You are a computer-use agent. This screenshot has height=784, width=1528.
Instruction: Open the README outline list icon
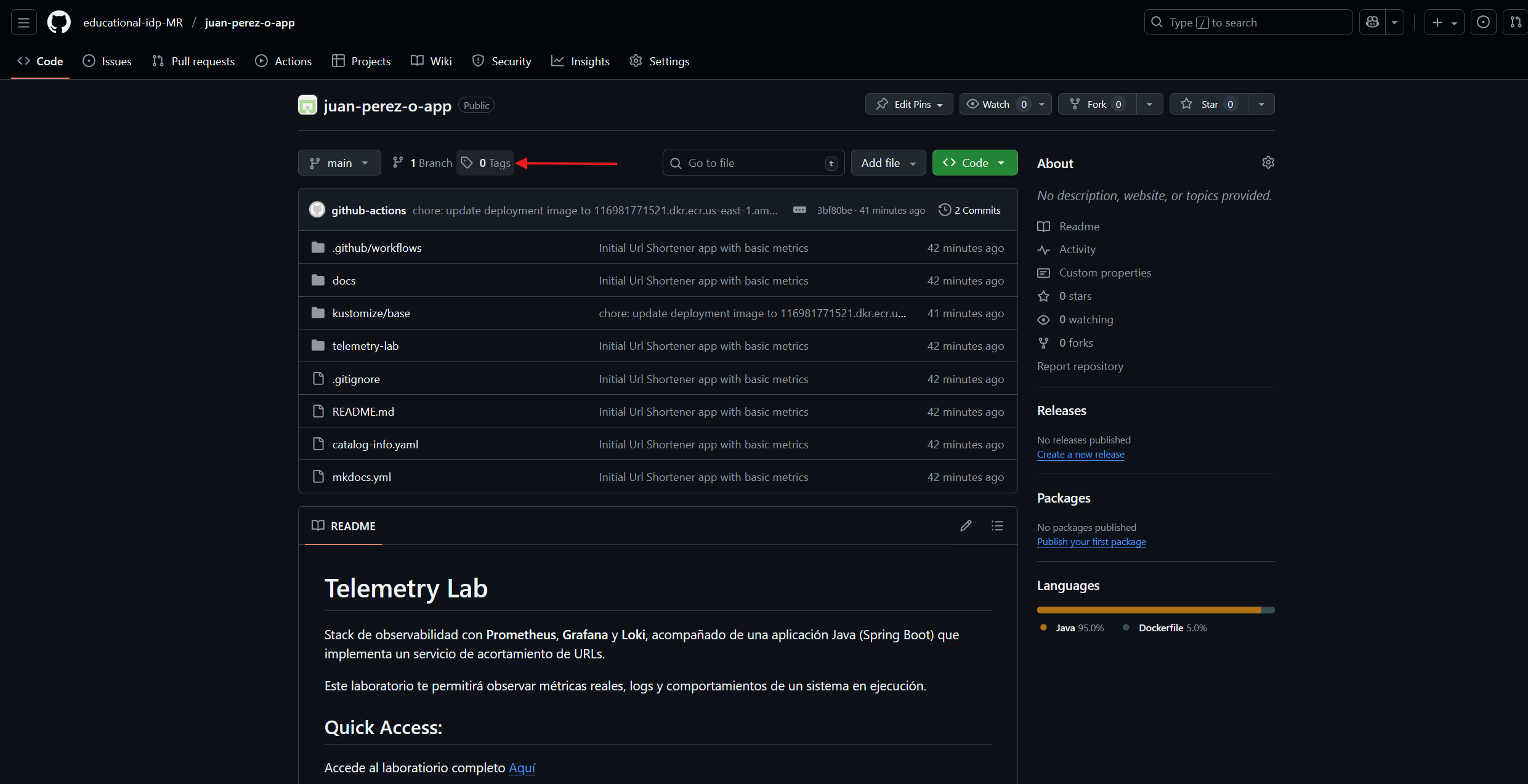point(997,525)
